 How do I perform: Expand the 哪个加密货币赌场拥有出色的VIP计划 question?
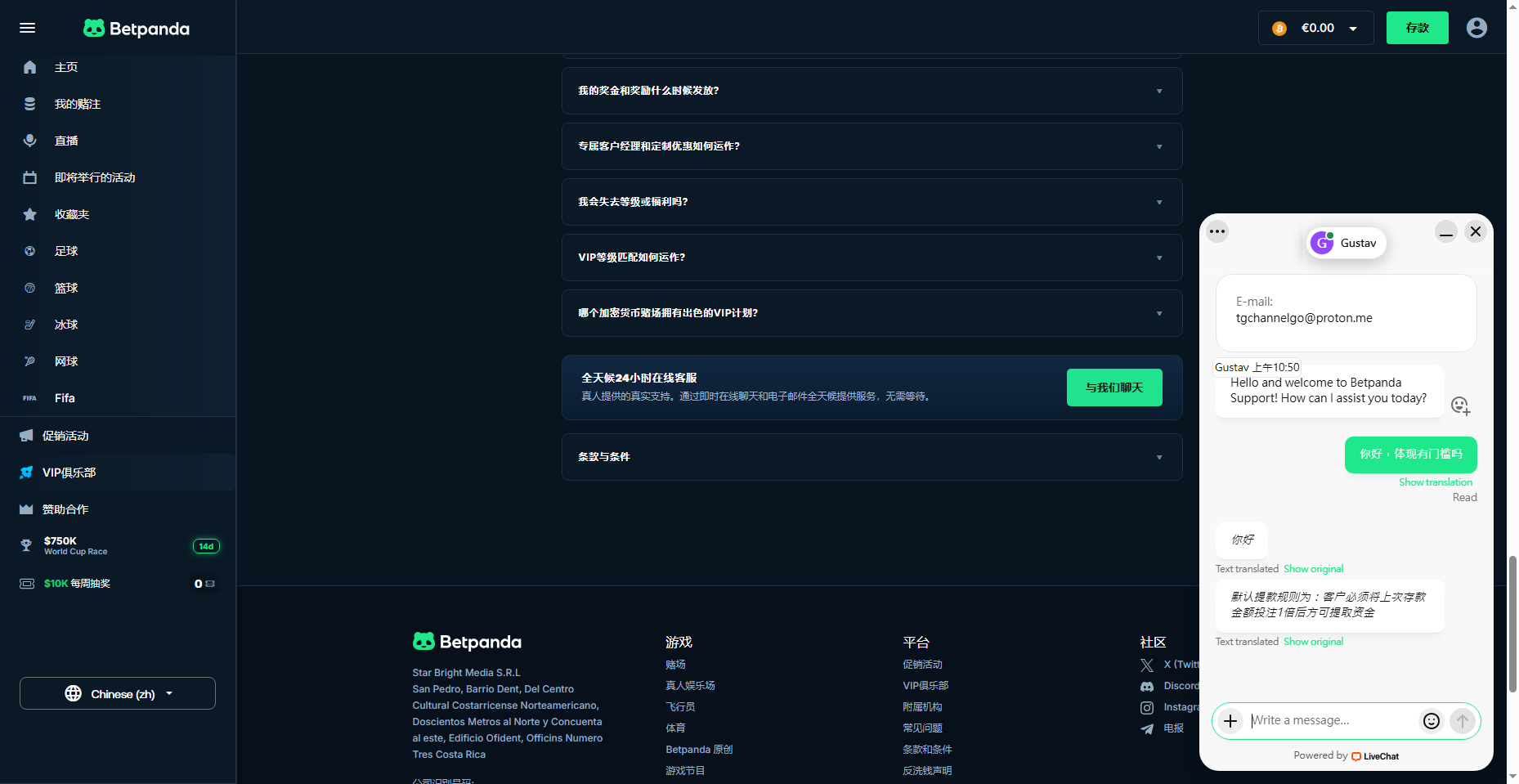872,313
